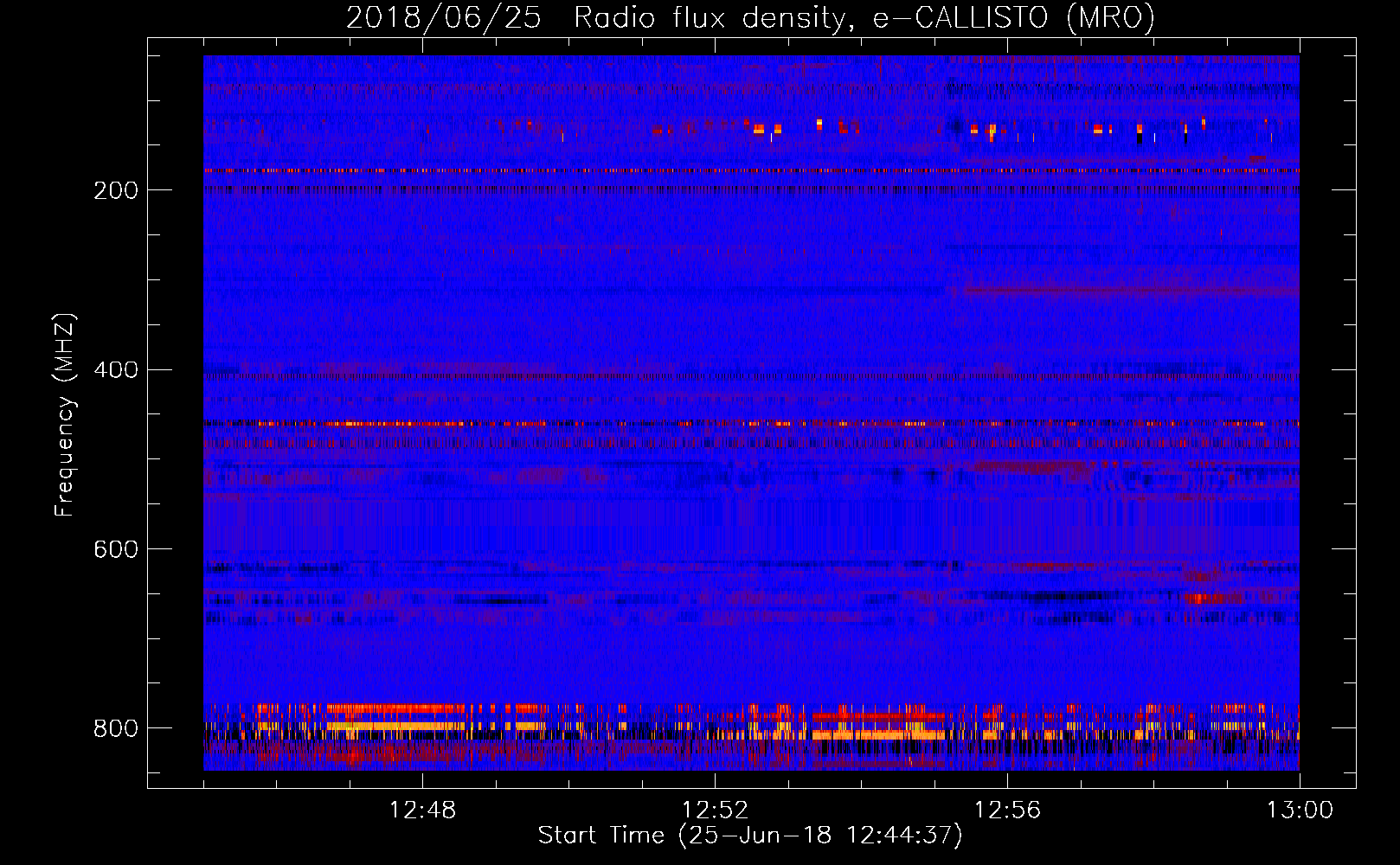
Task: Click the 200 frequency tick label
Action: (x=116, y=190)
